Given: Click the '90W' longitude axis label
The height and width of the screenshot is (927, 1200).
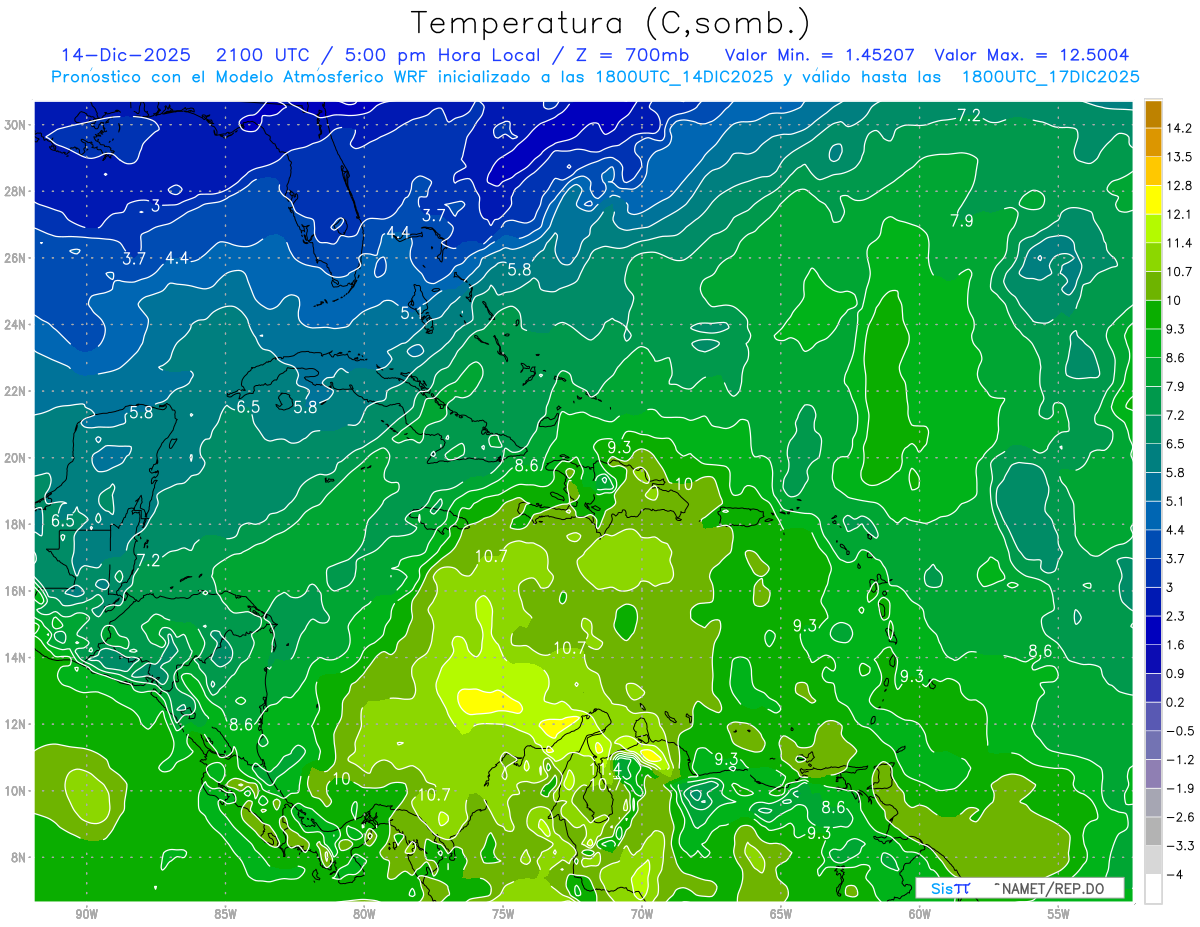Looking at the screenshot, I should pos(86,914).
